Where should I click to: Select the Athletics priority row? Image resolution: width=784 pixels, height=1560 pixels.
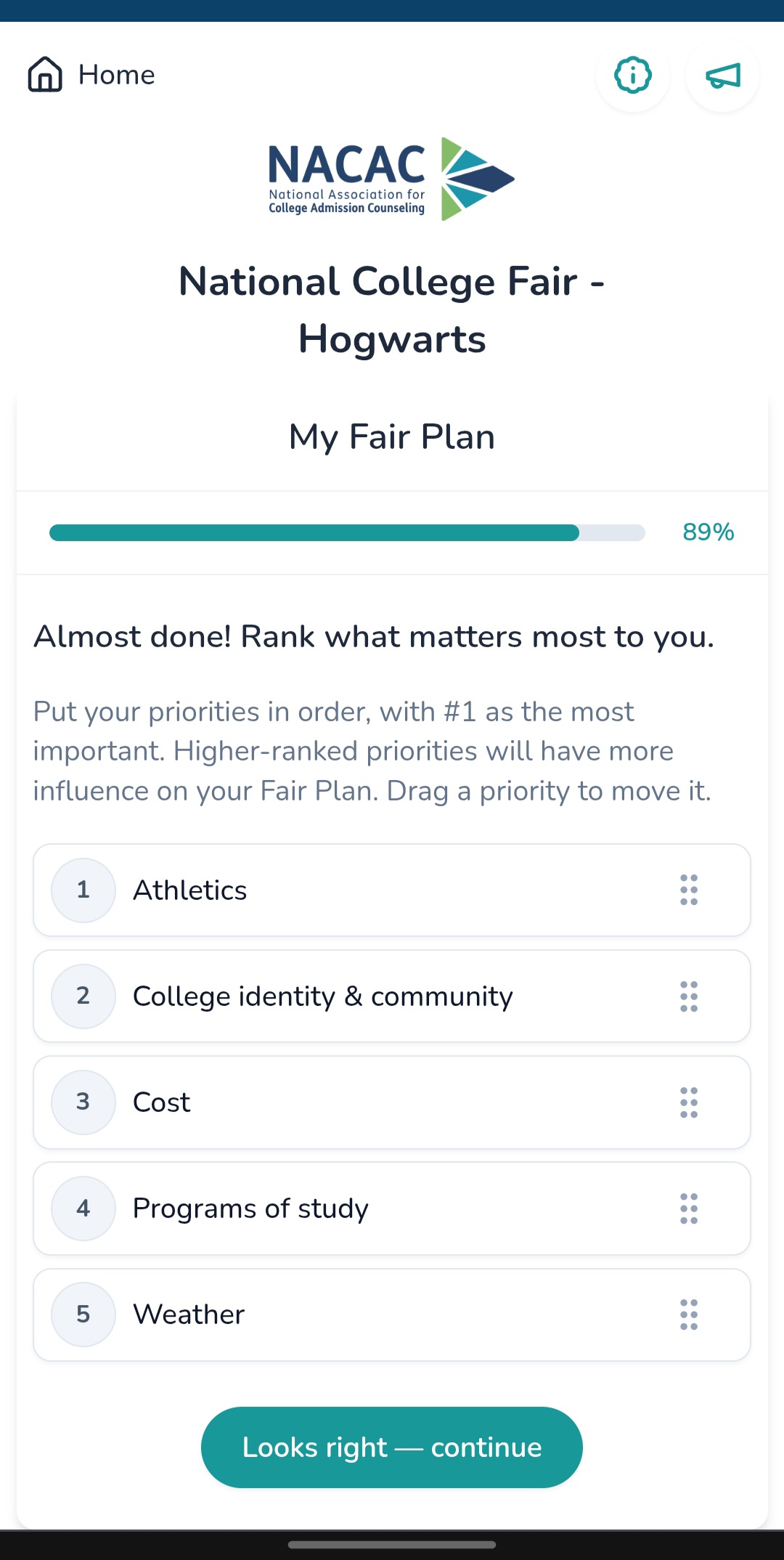pyautogui.click(x=392, y=890)
